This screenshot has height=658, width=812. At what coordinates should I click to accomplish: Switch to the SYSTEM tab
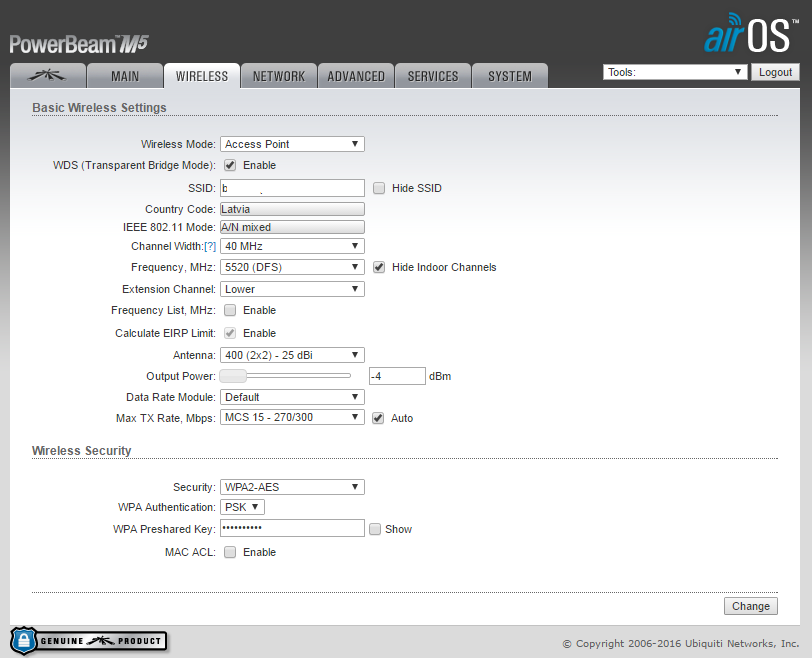click(510, 76)
